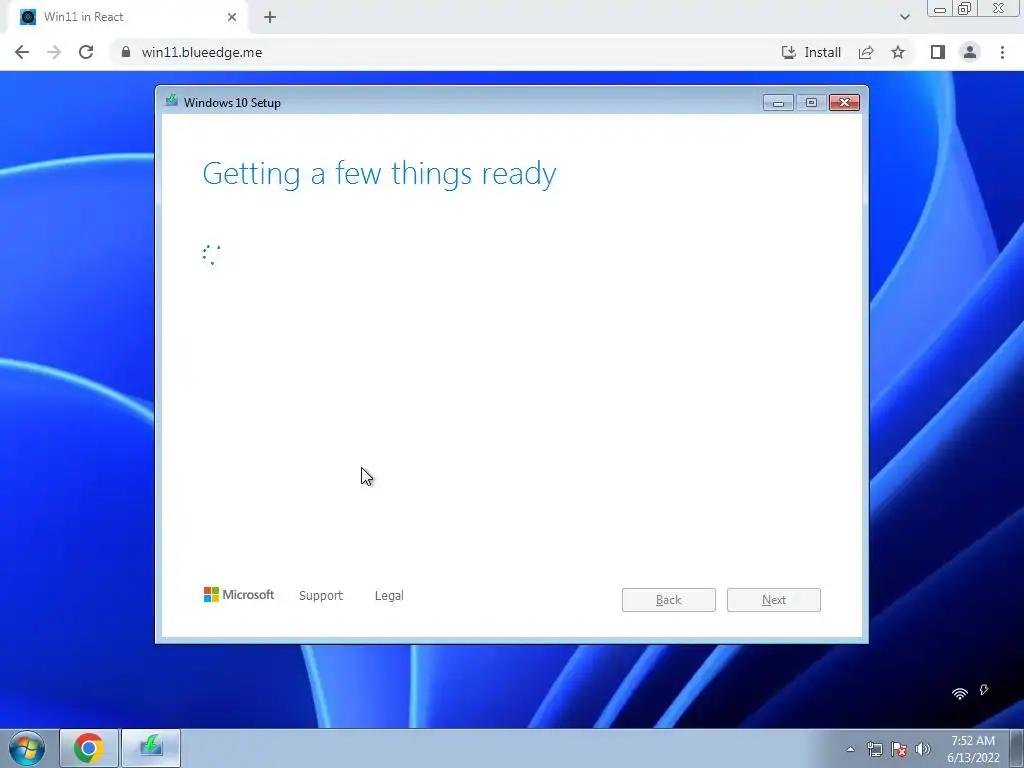
Task: Click the Back button in Setup
Action: pyautogui.click(x=669, y=600)
